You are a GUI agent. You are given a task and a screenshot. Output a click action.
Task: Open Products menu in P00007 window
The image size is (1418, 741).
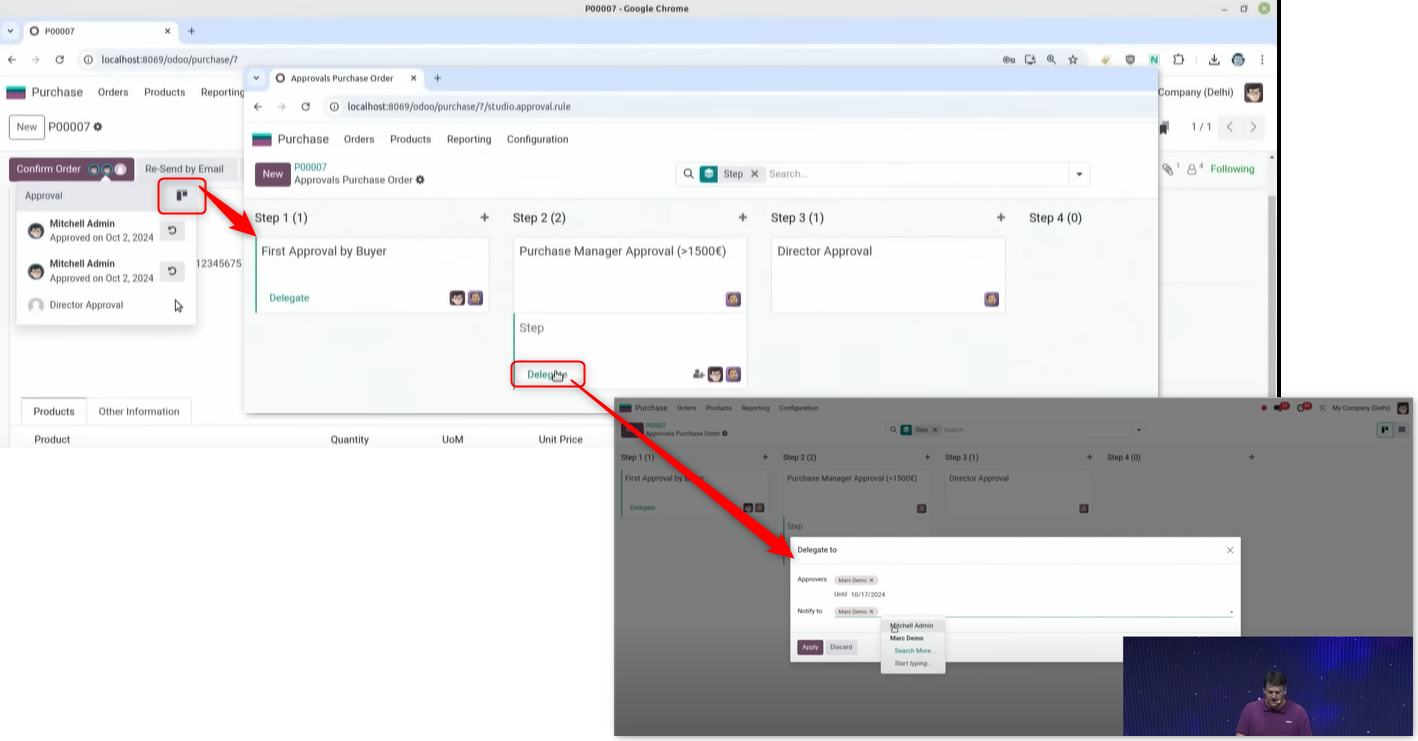[164, 92]
